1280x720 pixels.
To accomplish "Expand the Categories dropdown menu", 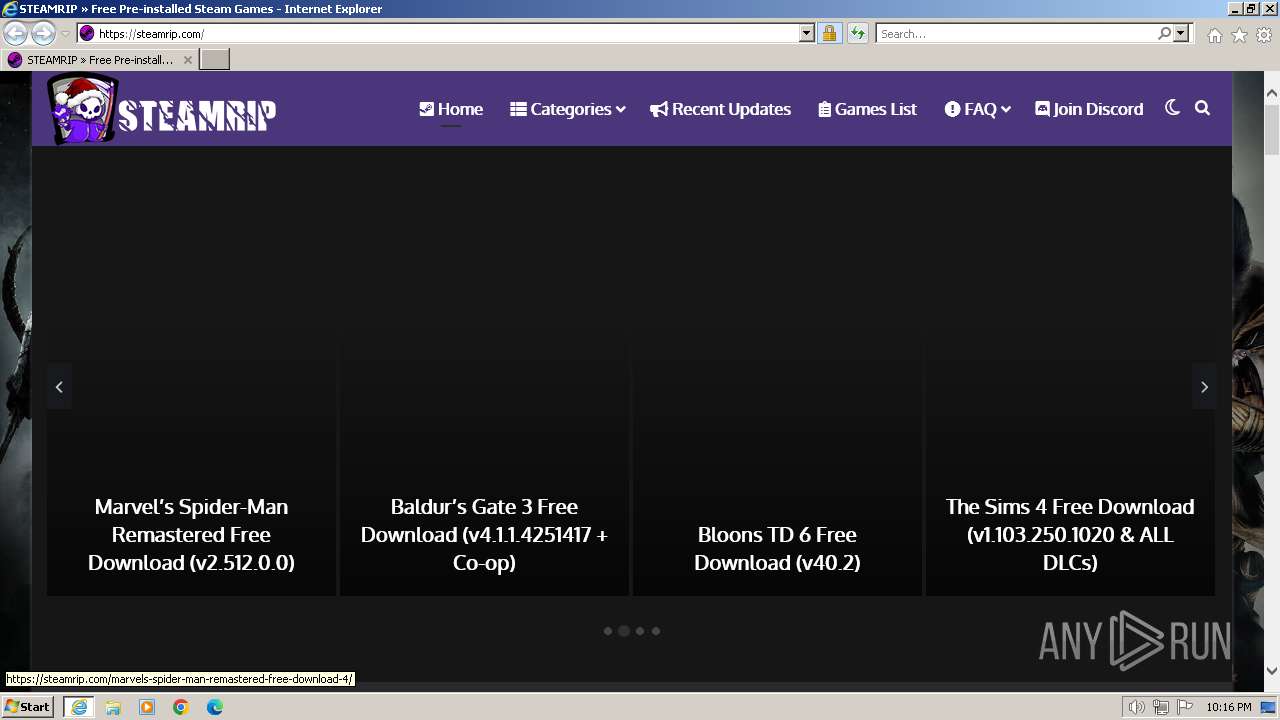I will tap(567, 109).
